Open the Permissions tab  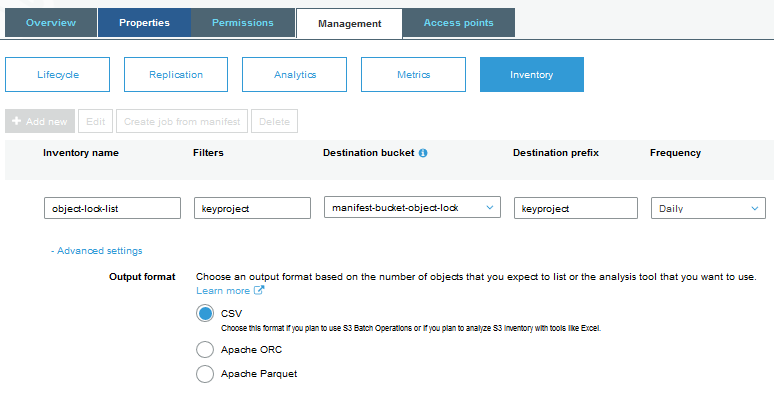(243, 23)
